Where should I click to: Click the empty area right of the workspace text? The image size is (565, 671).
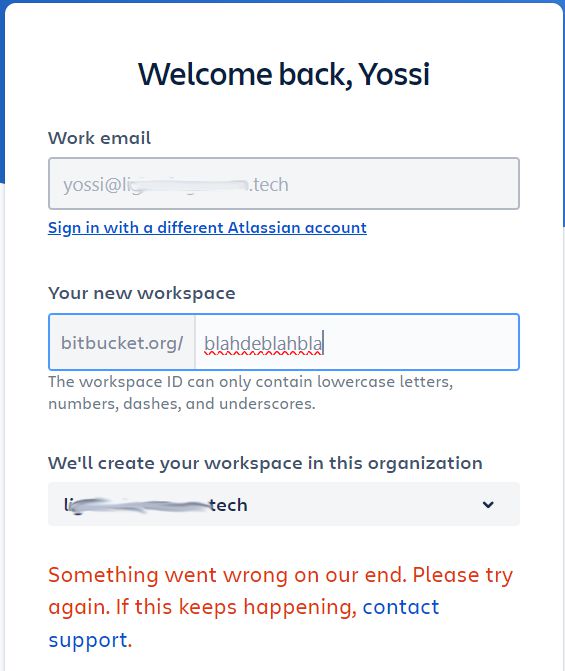tap(422, 342)
